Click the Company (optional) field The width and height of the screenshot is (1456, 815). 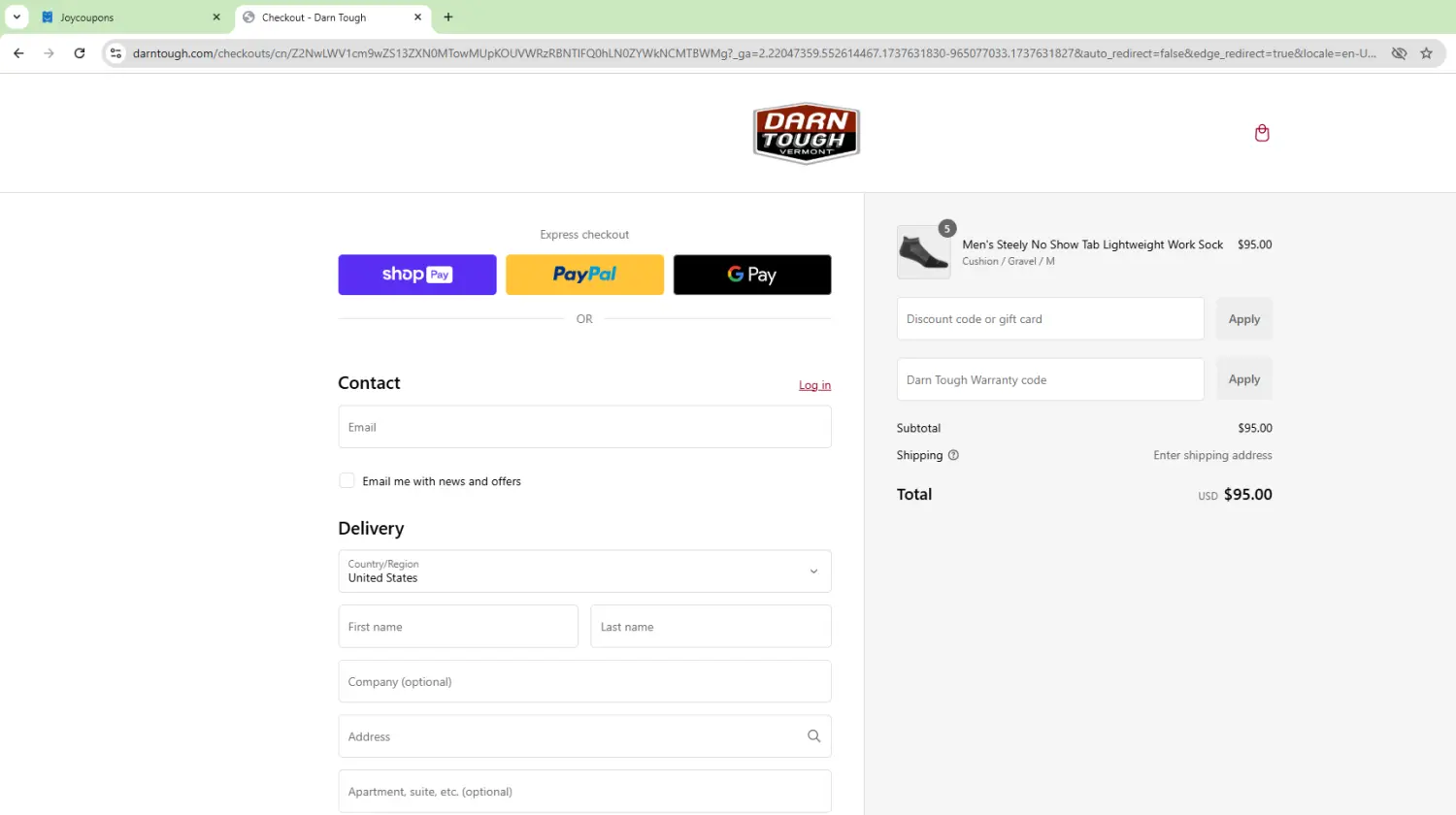(x=584, y=681)
